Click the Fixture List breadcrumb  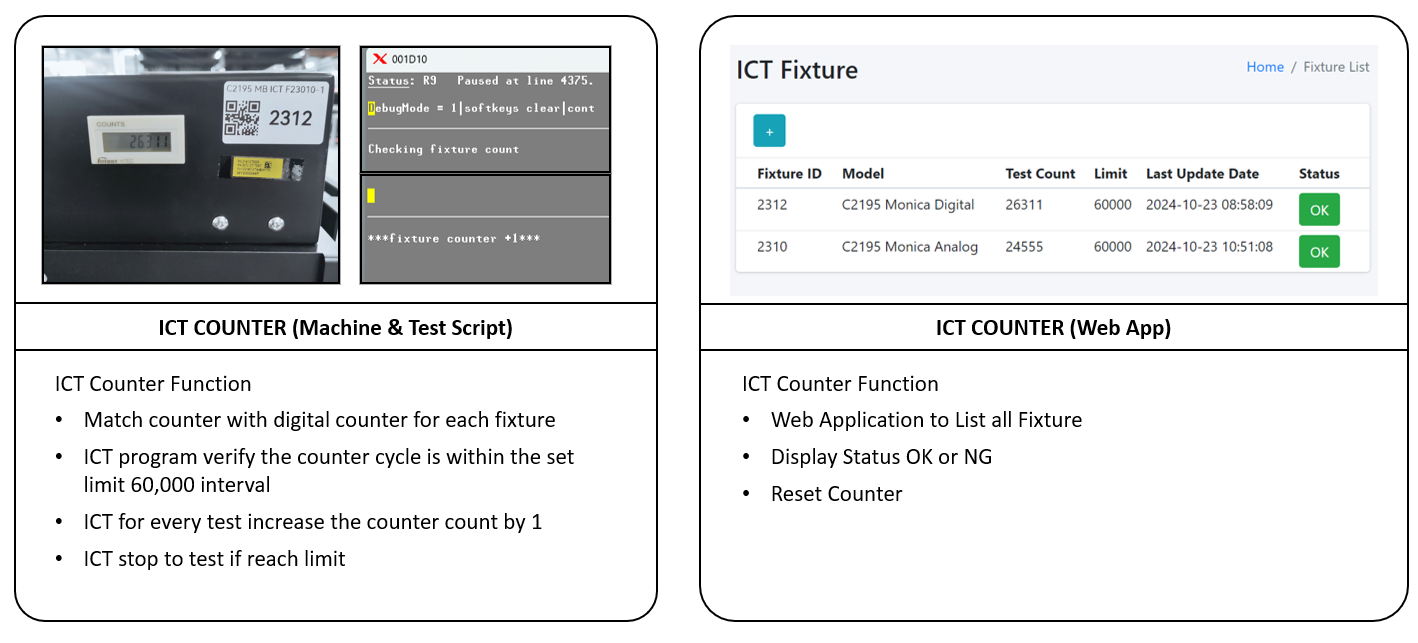point(1336,67)
